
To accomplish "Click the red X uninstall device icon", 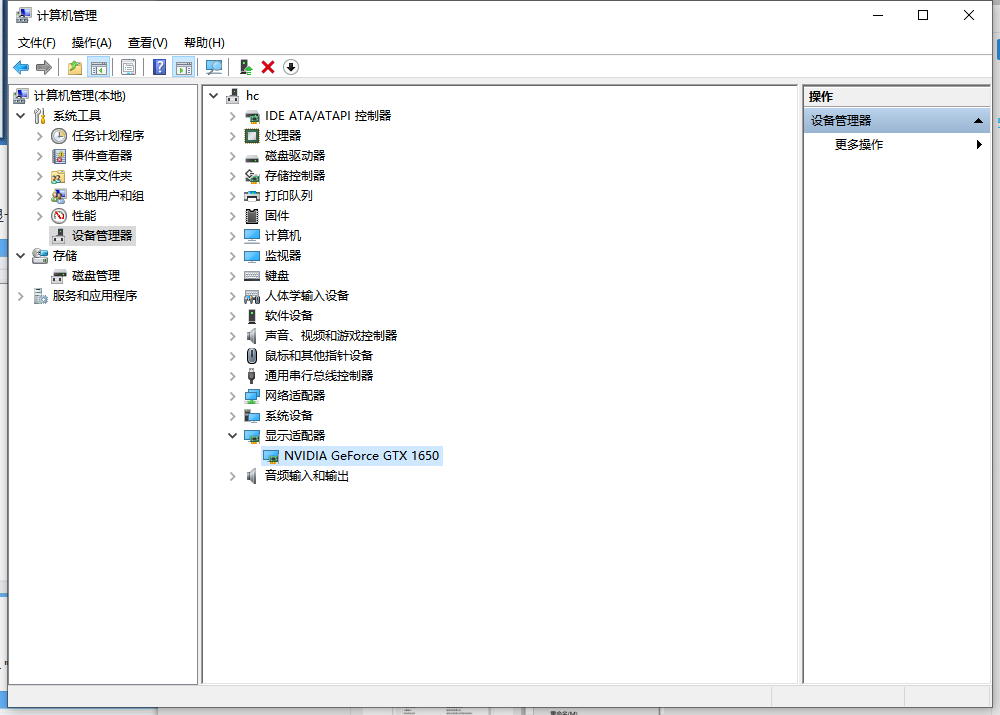I will pyautogui.click(x=268, y=67).
